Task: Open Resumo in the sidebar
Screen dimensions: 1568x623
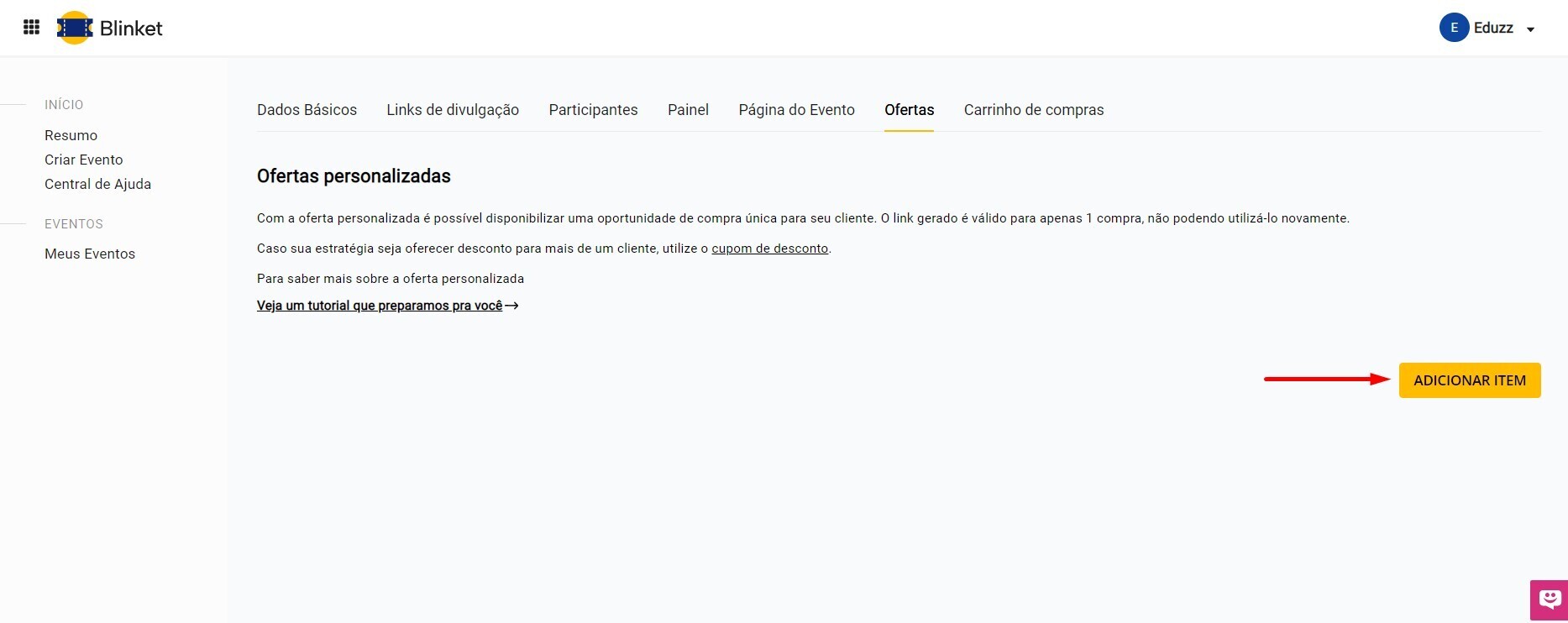Action: click(71, 135)
